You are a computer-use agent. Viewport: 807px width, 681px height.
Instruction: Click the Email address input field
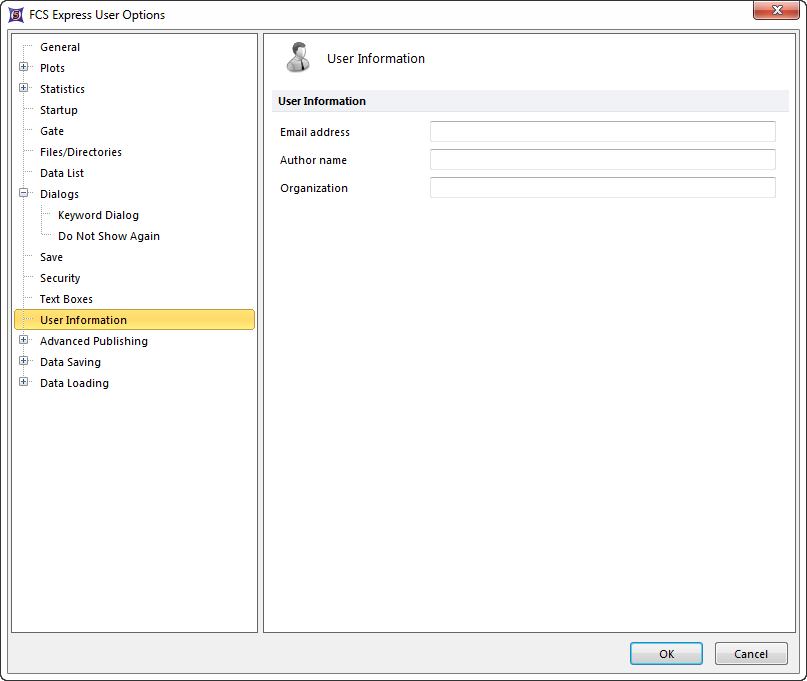[602, 132]
